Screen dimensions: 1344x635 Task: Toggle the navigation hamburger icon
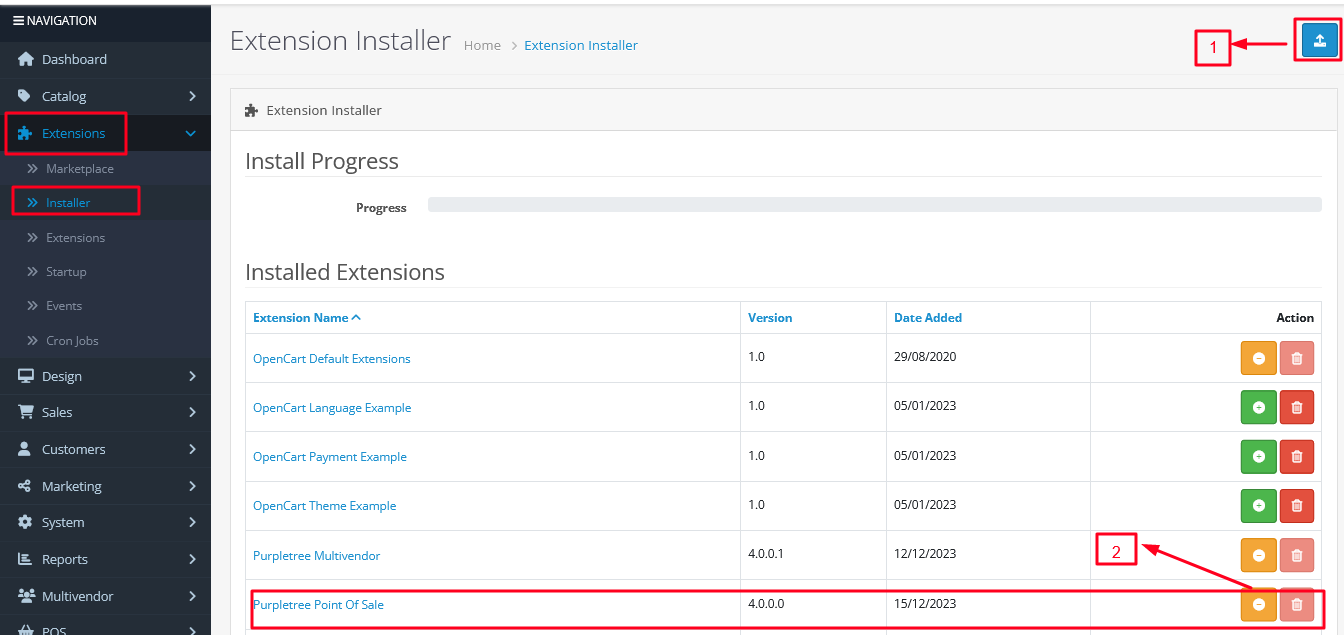18,20
